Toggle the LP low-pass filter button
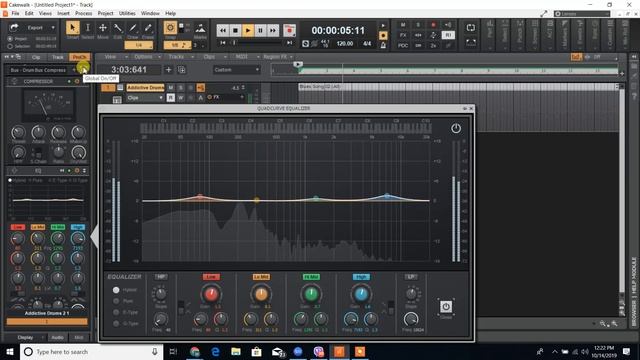 pyautogui.click(x=411, y=277)
